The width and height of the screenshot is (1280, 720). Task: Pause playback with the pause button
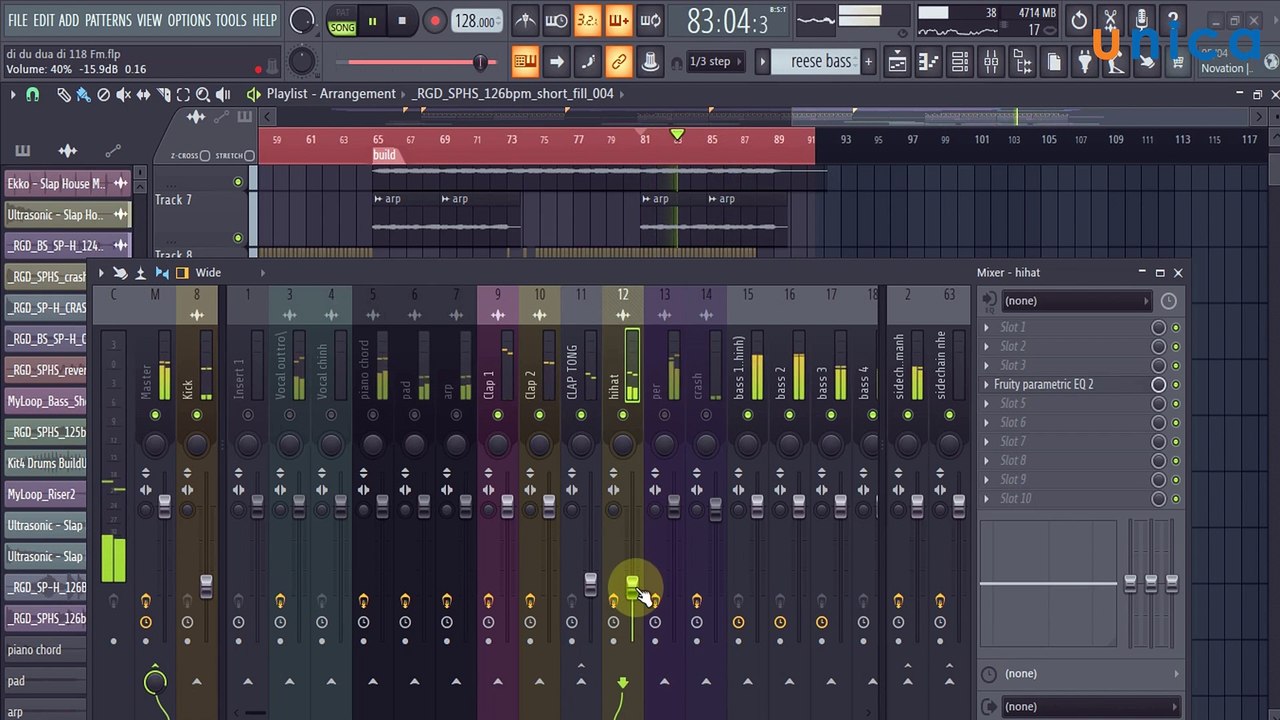[372, 21]
